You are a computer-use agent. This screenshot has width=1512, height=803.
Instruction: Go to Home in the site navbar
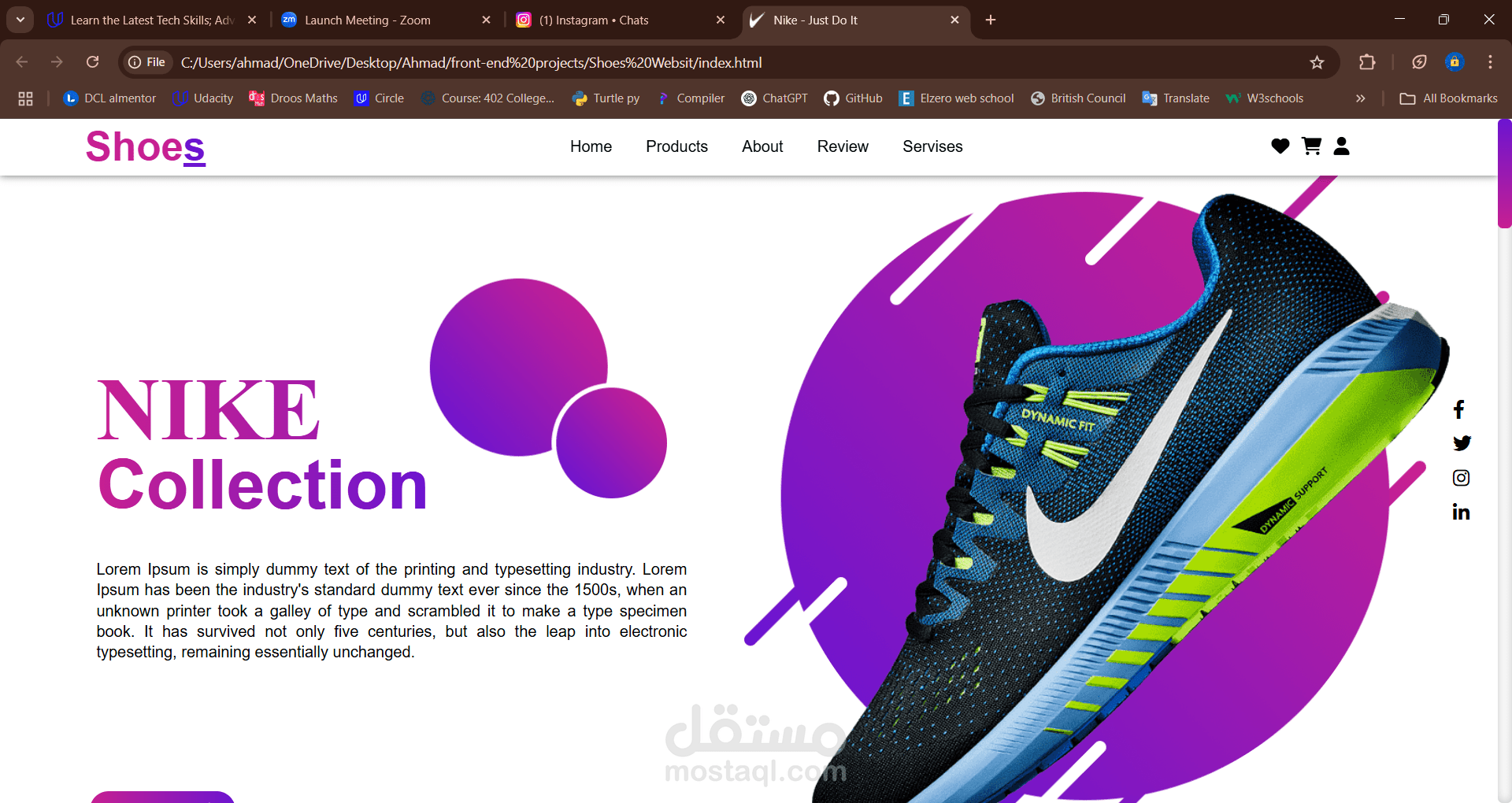pyautogui.click(x=591, y=146)
